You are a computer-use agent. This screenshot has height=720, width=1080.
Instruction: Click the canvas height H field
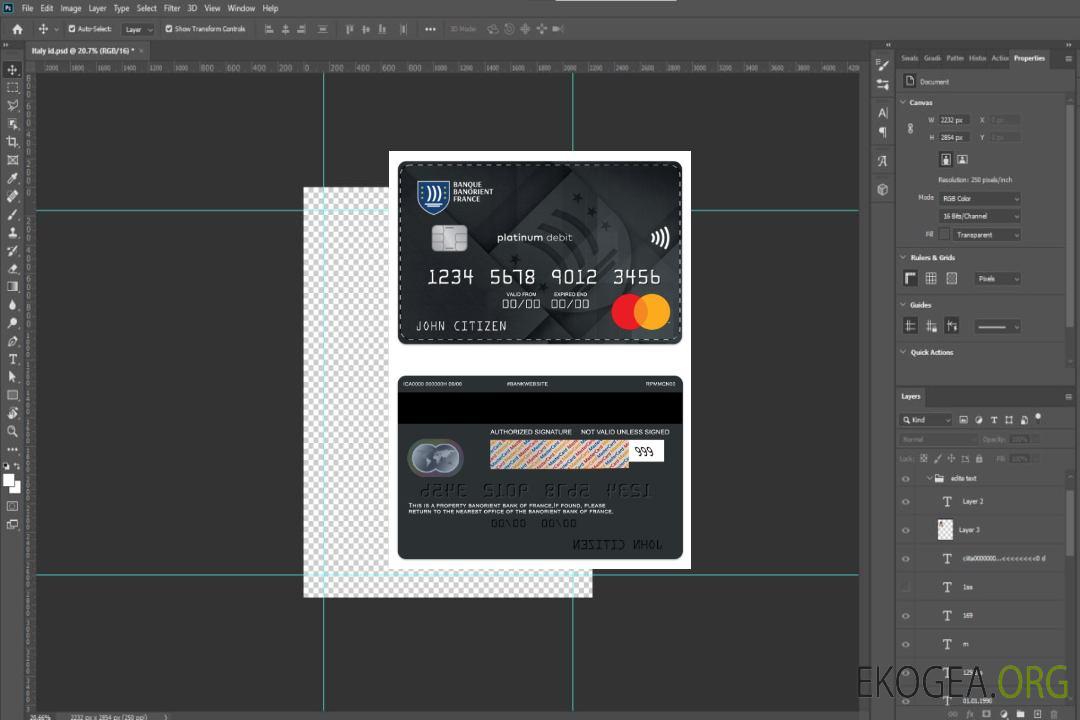click(x=955, y=138)
